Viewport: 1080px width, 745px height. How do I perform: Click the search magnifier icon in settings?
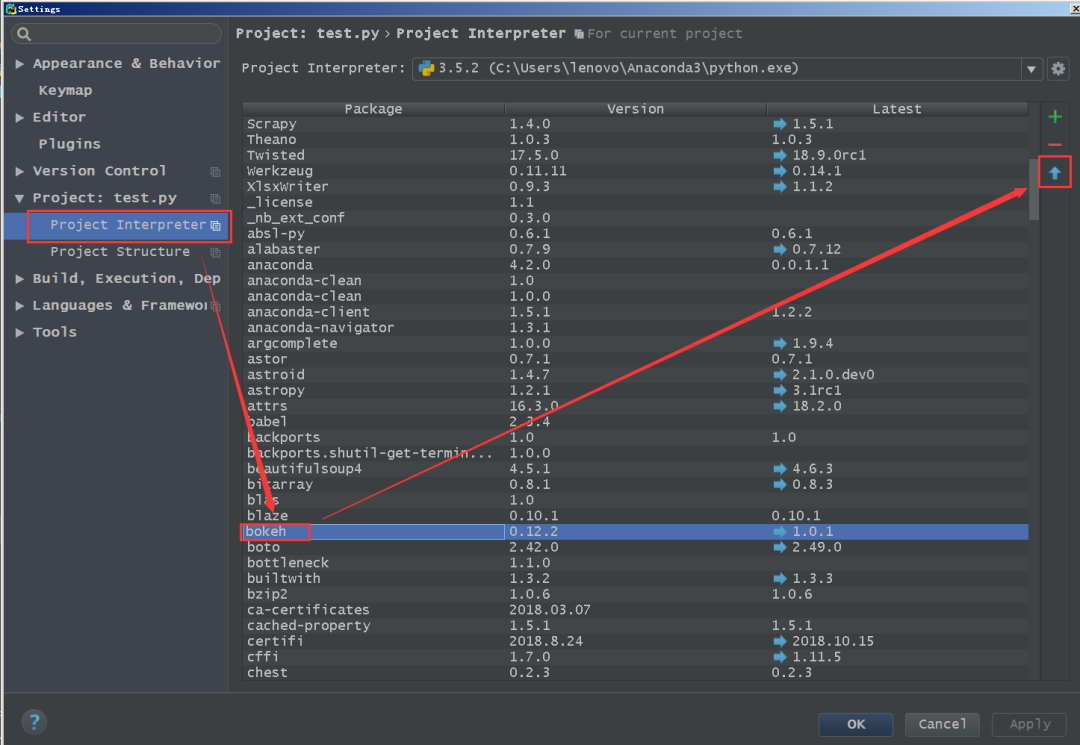pos(24,35)
